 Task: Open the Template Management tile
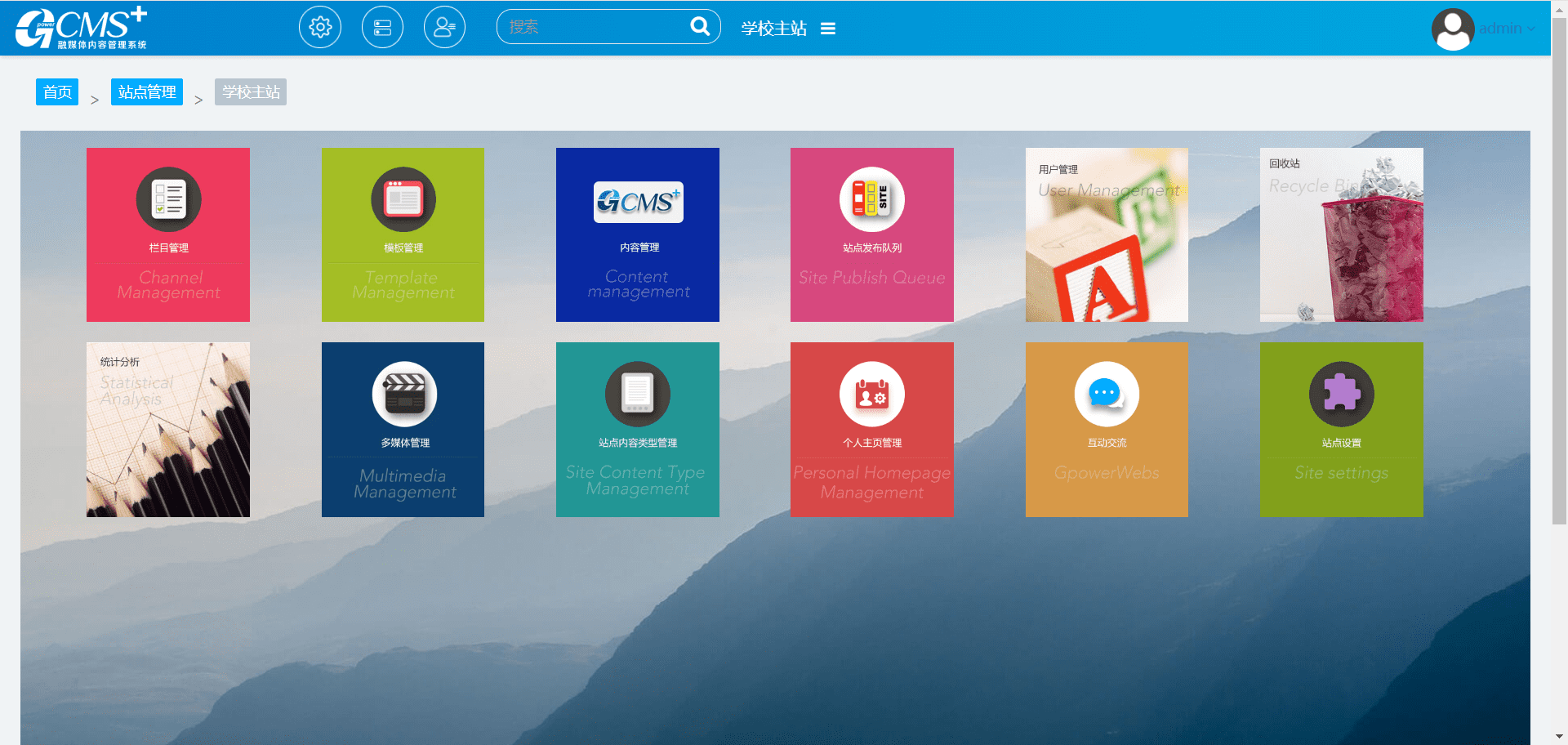(403, 234)
